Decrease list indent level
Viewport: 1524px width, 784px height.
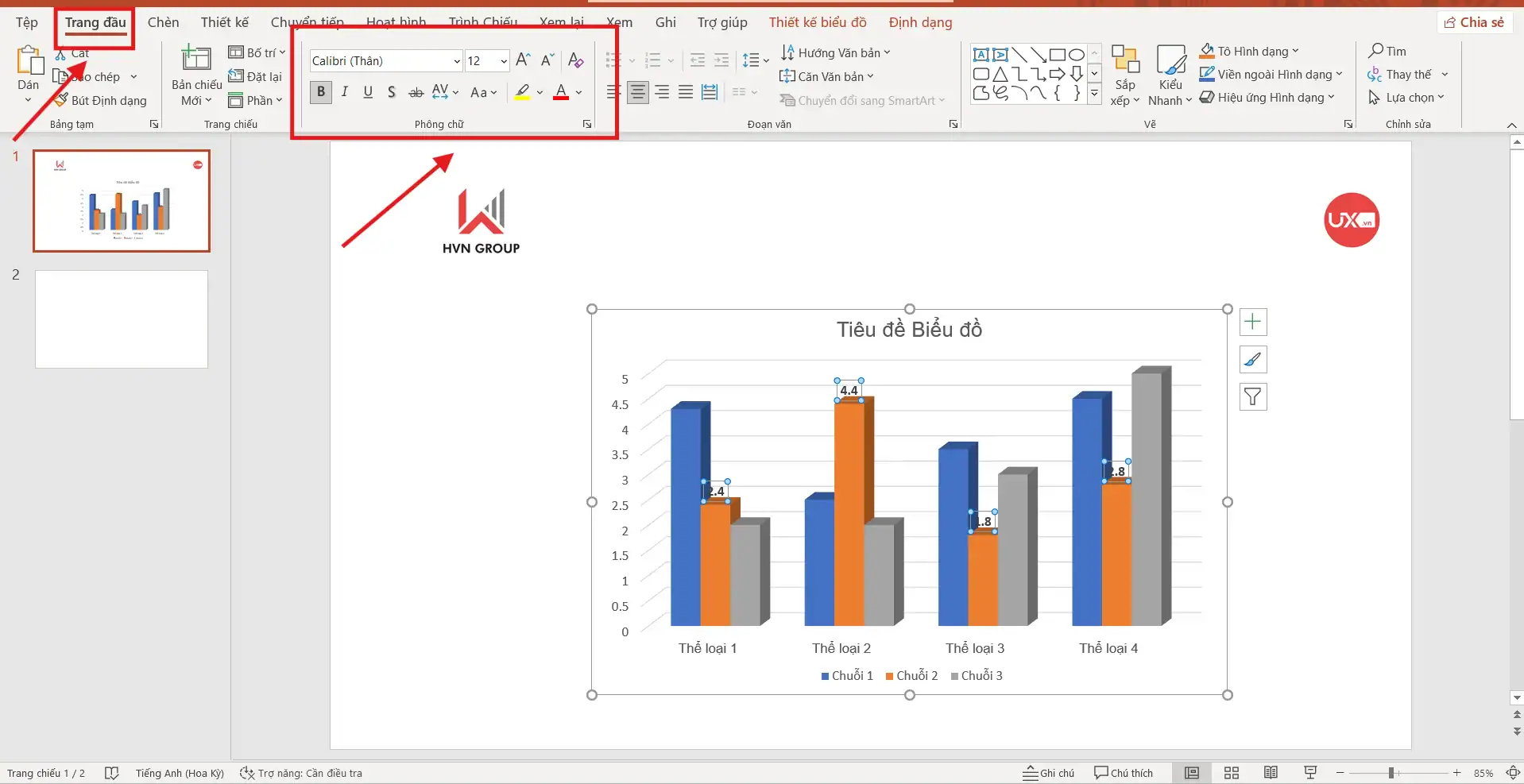click(x=698, y=60)
